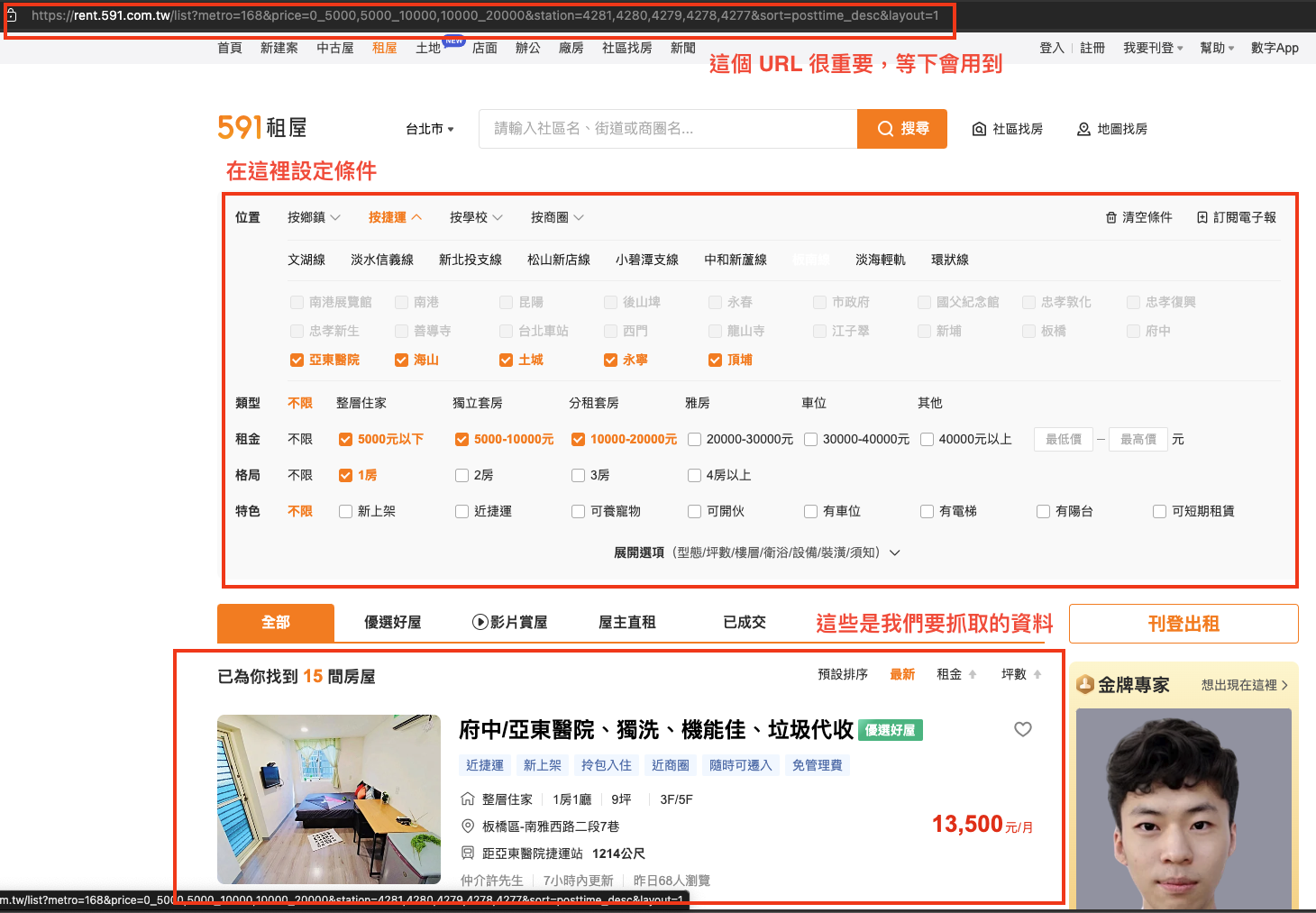Open 中古屋 in top navigation
The image size is (1316, 913).
point(335,48)
